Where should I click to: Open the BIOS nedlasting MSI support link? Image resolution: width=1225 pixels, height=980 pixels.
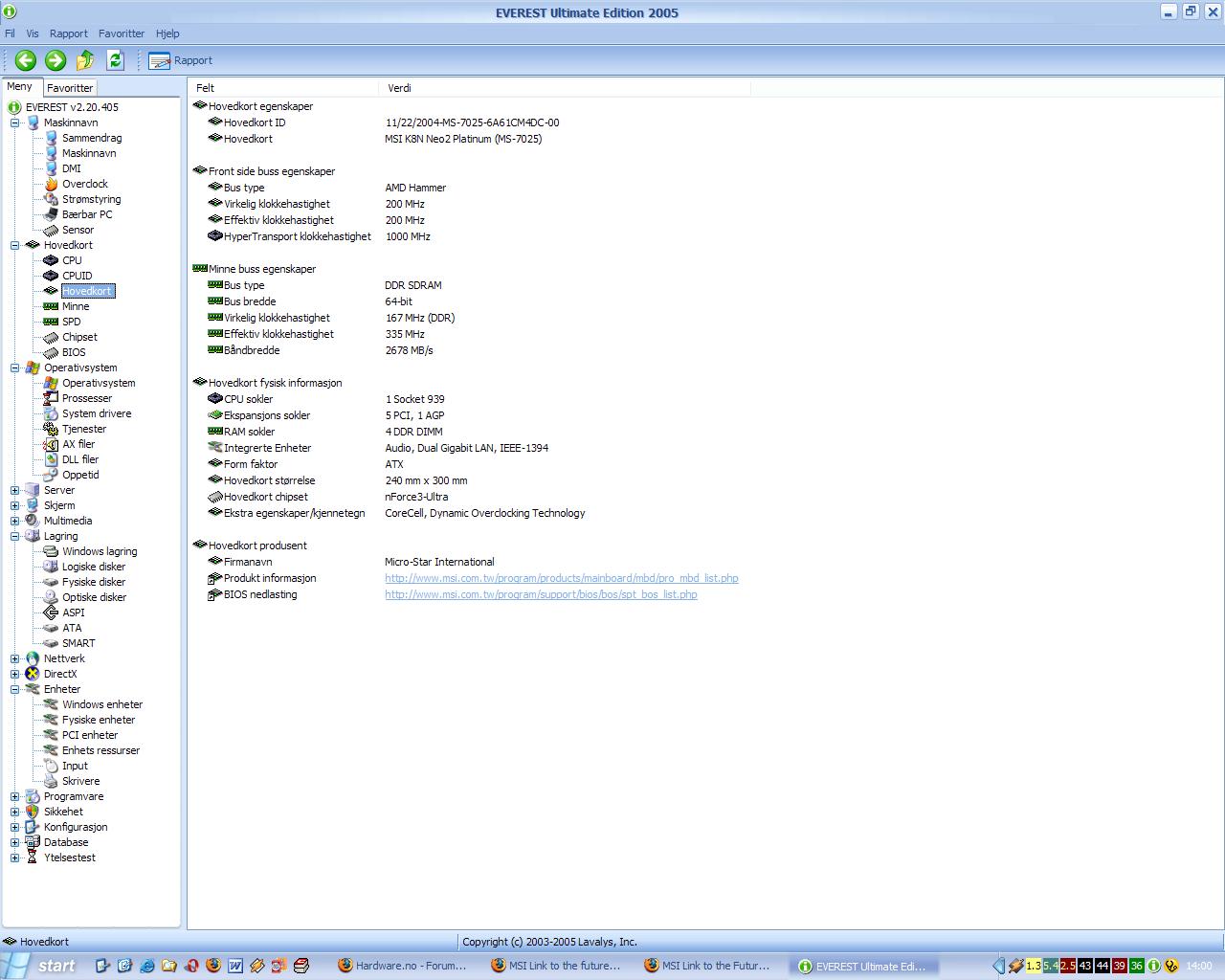tap(541, 594)
